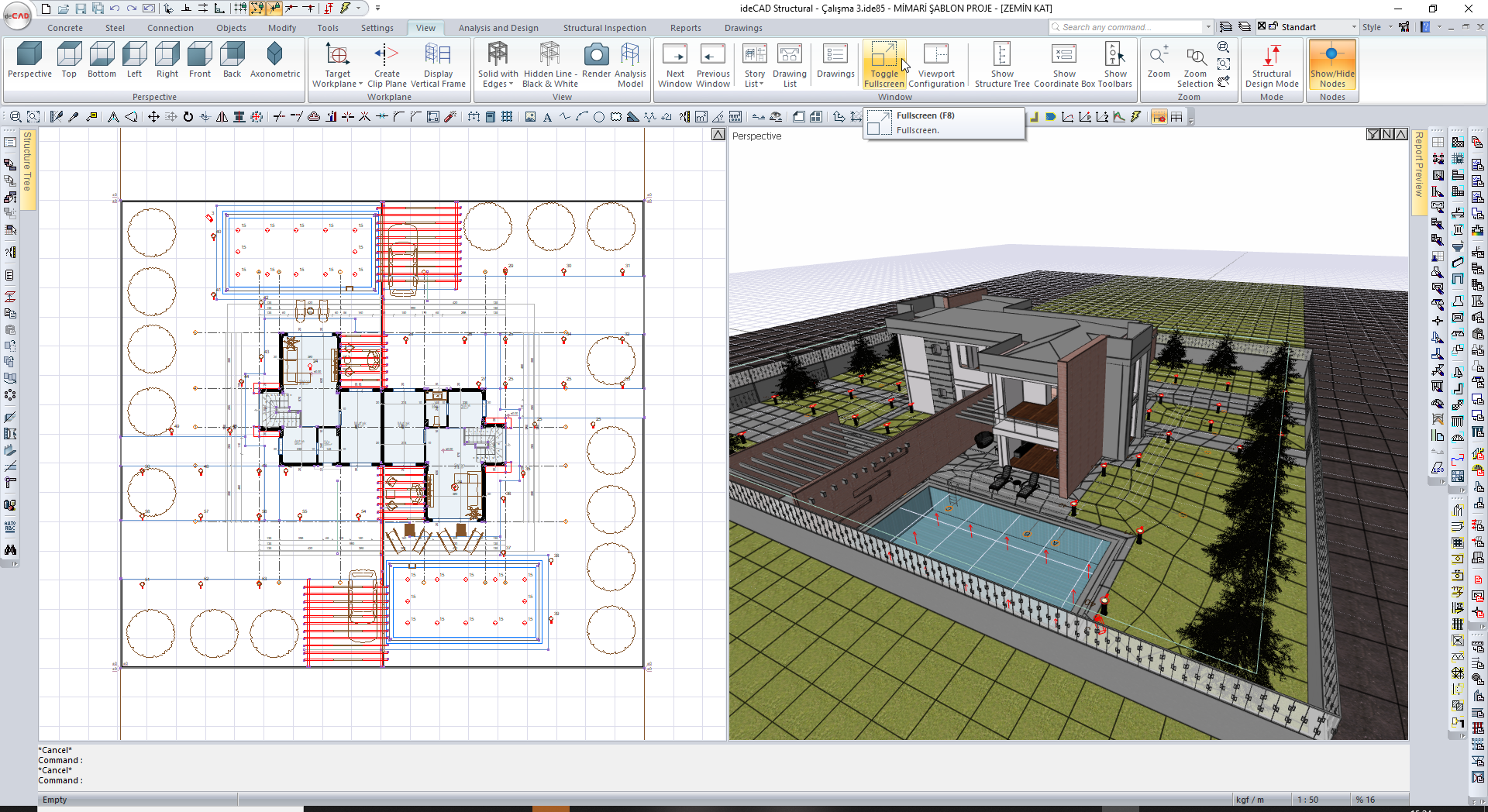Switch to the Concrete ribbon tab
The width and height of the screenshot is (1488, 812).
pos(65,28)
